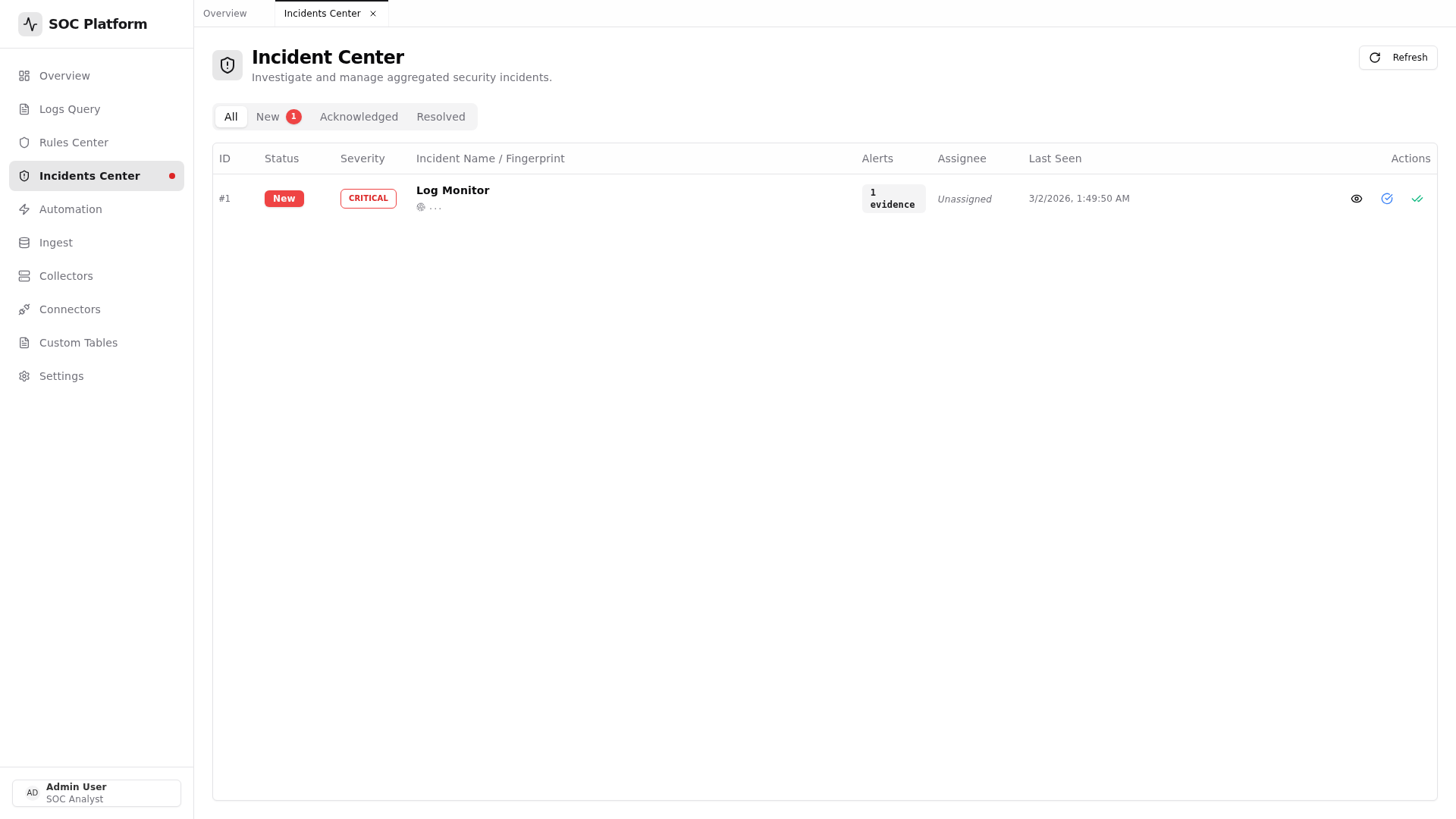Screen dimensions: 1456x819
Task: Show Resolved incidents filter
Action: tap(441, 117)
